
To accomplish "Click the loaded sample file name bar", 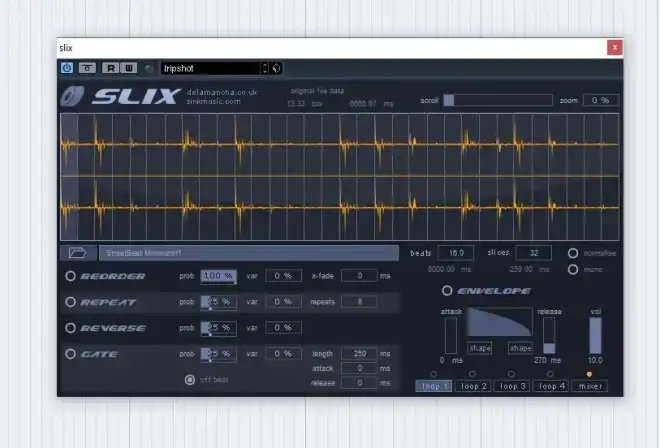I will click(x=249, y=253).
